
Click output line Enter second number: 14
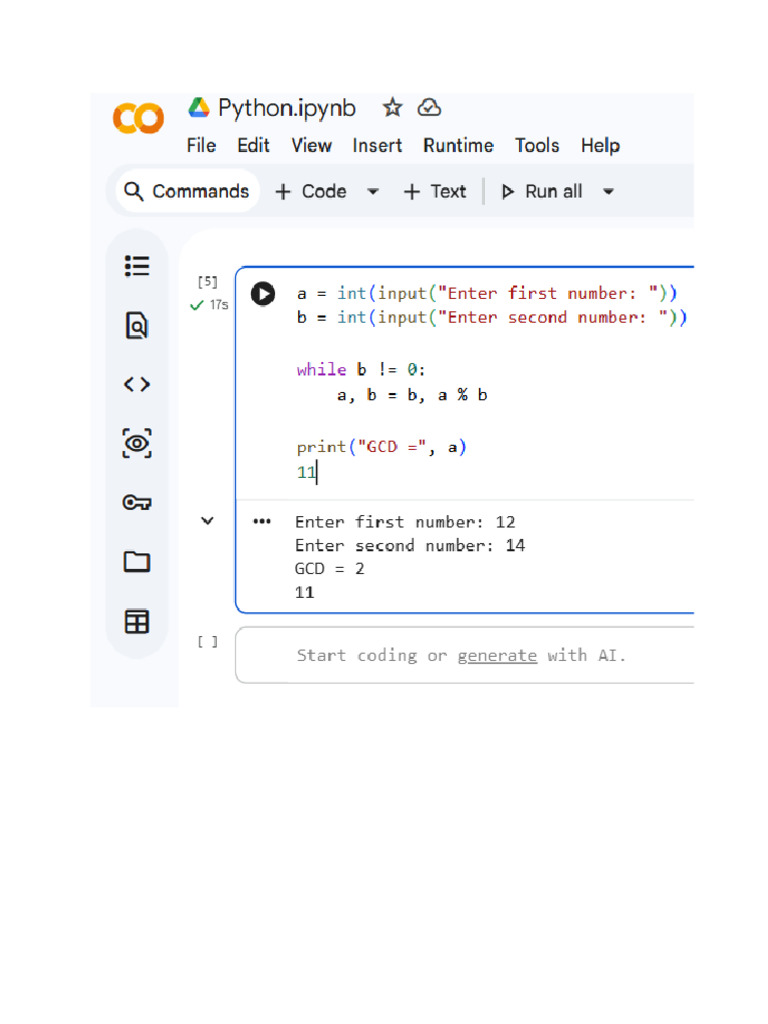(x=410, y=545)
